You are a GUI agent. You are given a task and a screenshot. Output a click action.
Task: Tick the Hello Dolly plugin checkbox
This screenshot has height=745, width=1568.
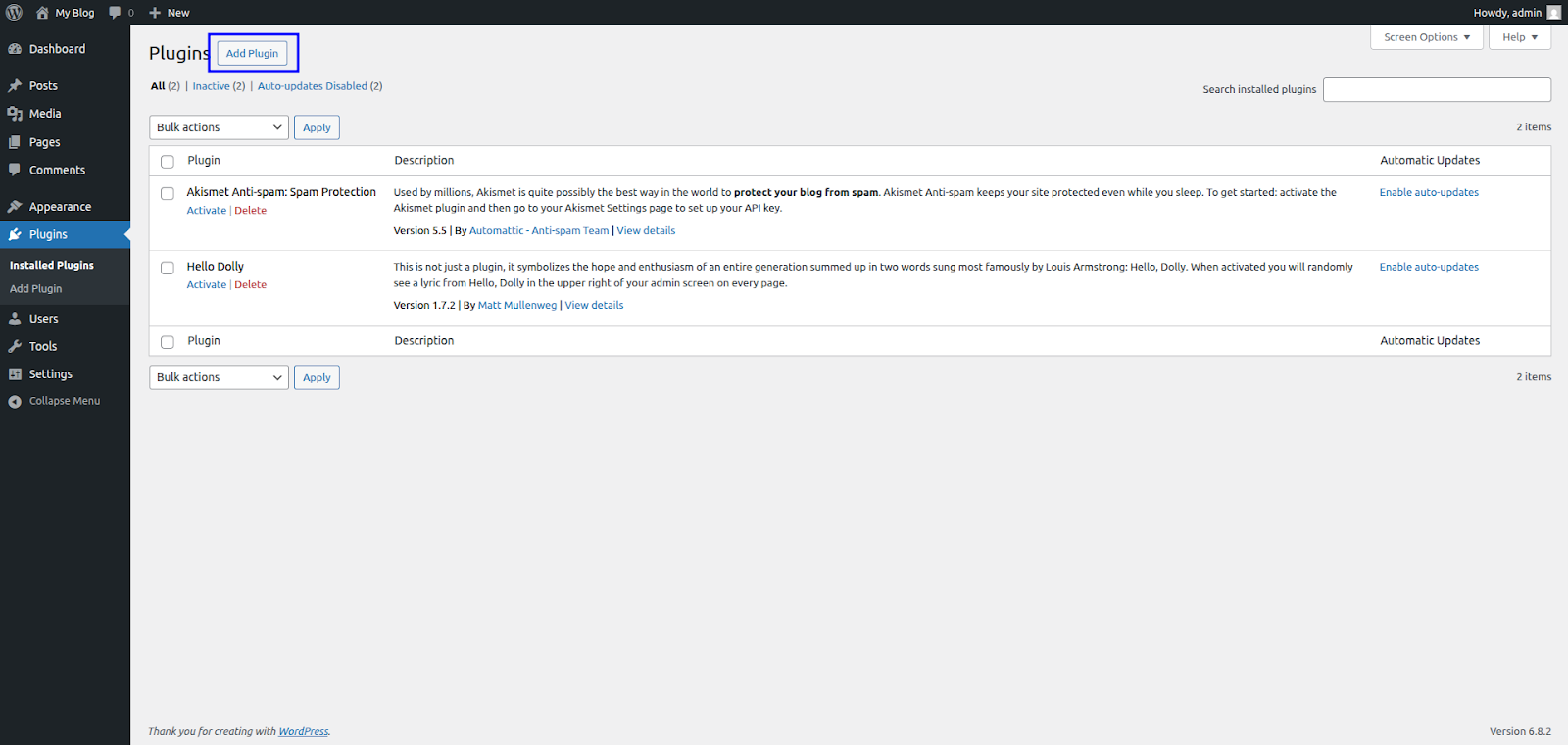click(x=168, y=268)
